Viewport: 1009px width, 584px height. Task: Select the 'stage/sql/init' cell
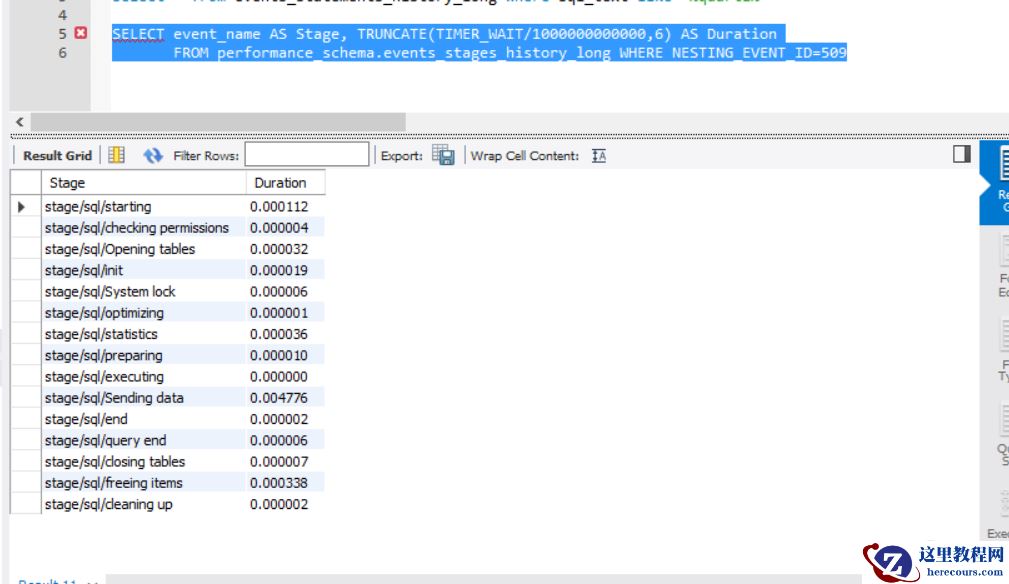pyautogui.click(x=143, y=270)
